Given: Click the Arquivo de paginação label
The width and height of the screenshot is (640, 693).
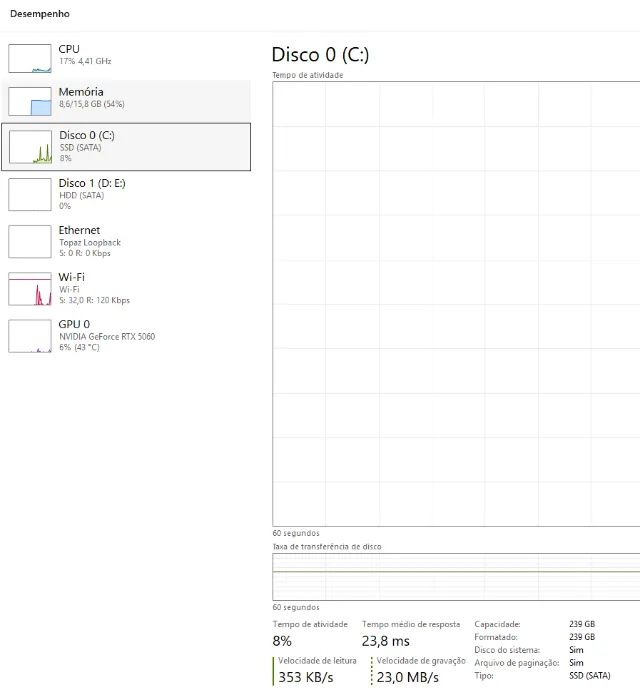Looking at the screenshot, I should click(x=517, y=663).
